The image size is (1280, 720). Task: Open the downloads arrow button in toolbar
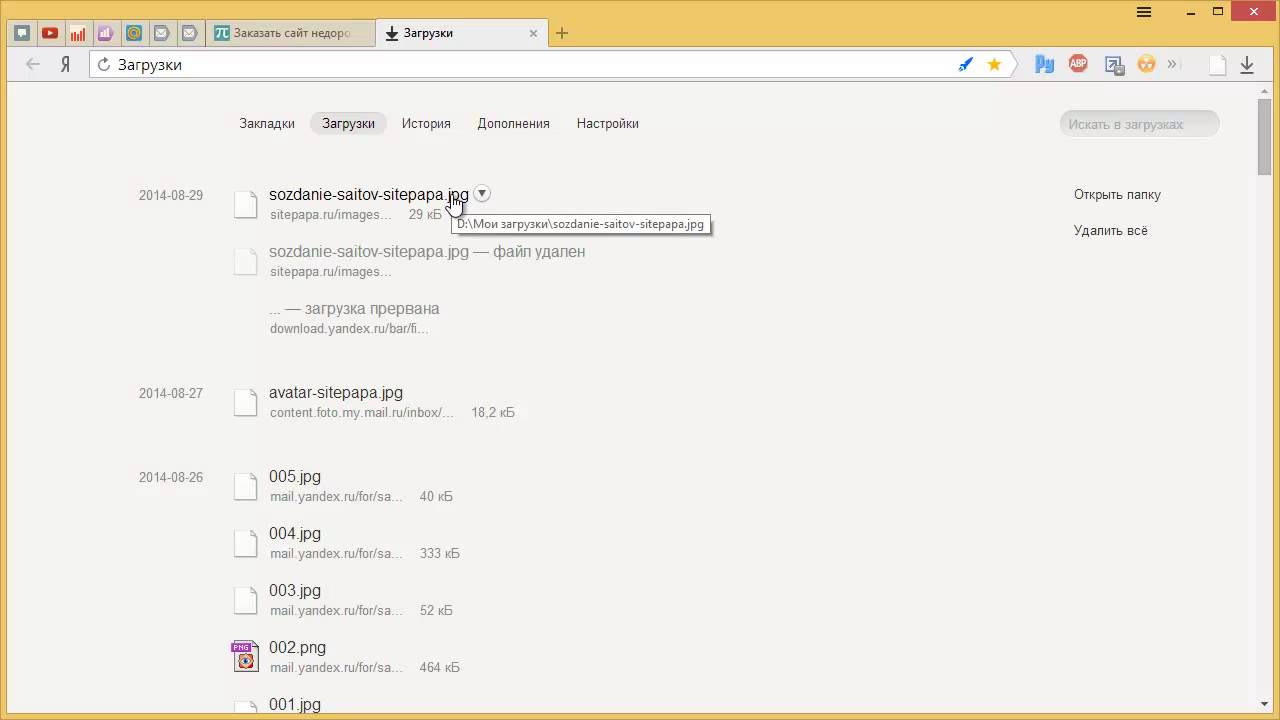(x=1247, y=65)
